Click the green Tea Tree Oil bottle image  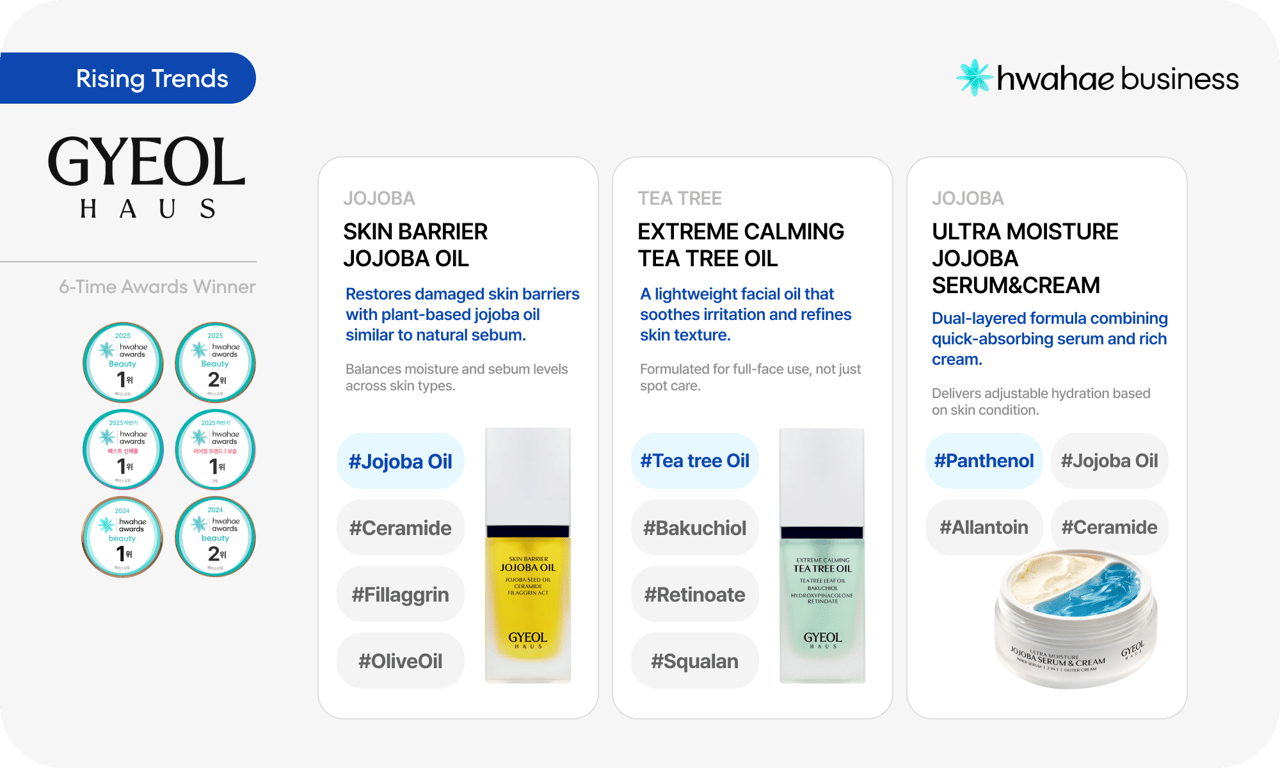[822, 556]
